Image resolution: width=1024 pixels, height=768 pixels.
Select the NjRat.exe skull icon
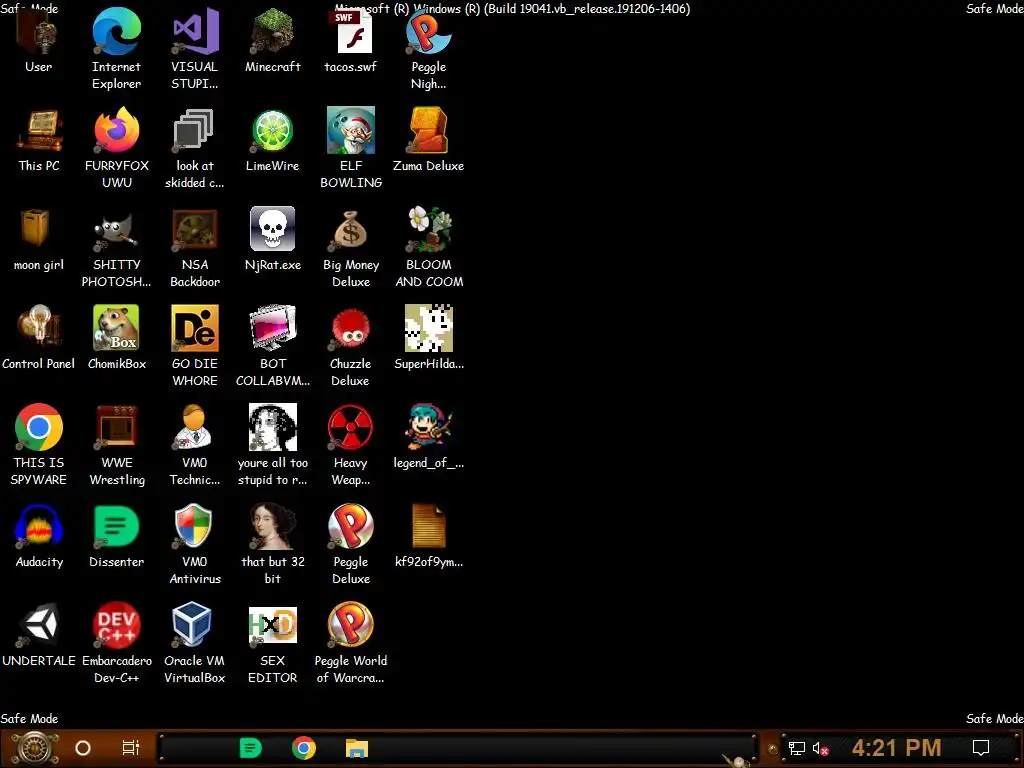pyautogui.click(x=272, y=230)
